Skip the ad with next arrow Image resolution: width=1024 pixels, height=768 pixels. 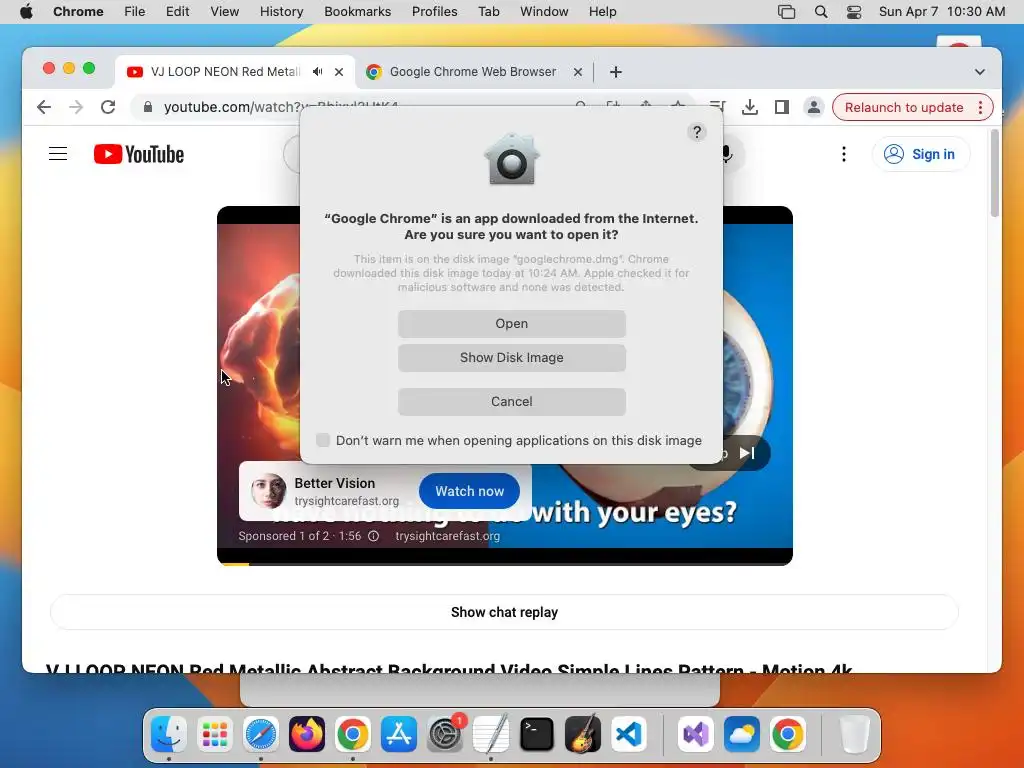coord(746,453)
